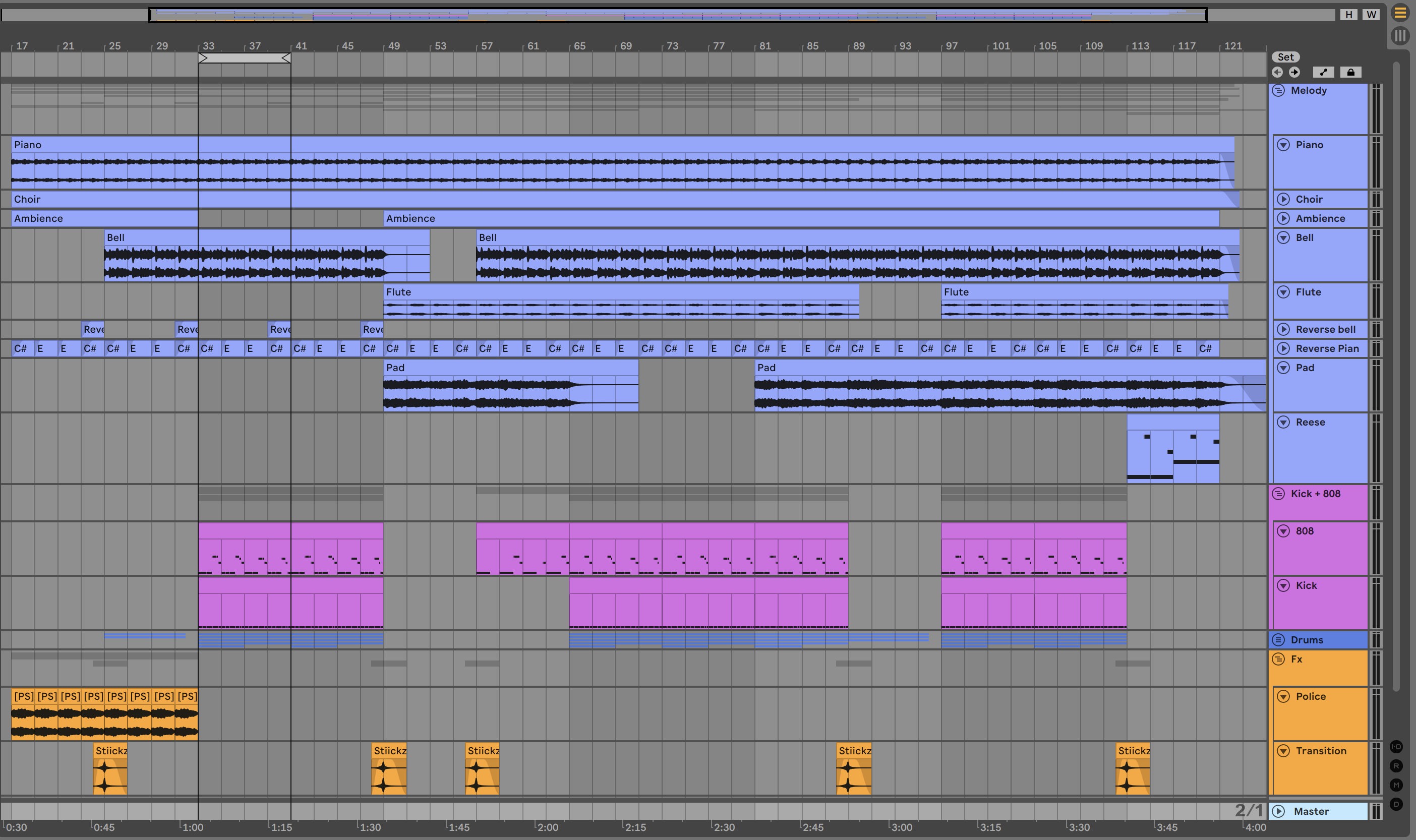Image resolution: width=1416 pixels, height=840 pixels.
Task: Click the Set locator button
Action: click(x=1285, y=56)
